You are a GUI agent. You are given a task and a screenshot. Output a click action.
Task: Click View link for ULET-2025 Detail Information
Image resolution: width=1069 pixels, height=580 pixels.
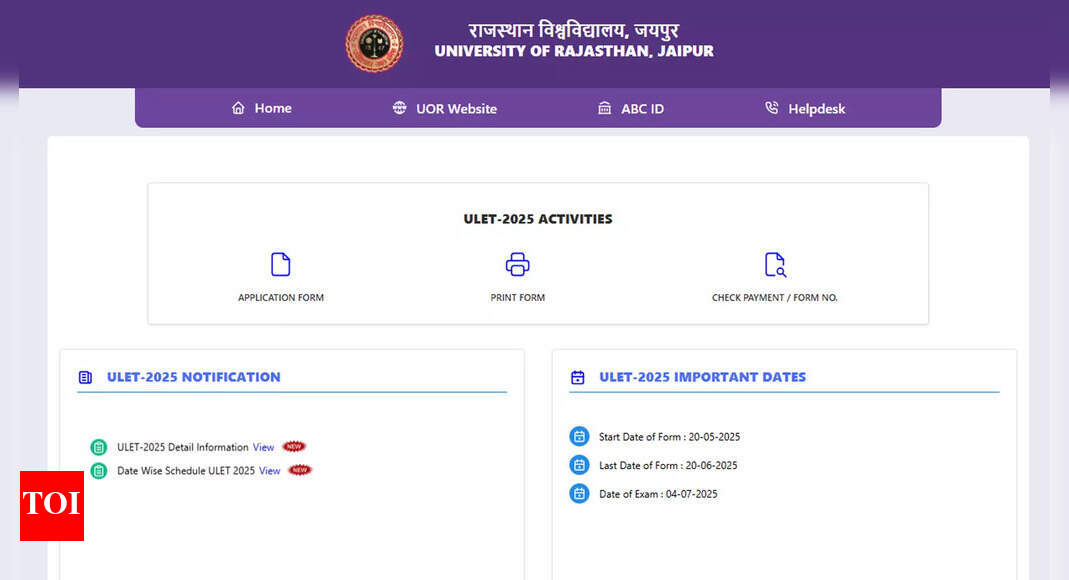(x=263, y=447)
